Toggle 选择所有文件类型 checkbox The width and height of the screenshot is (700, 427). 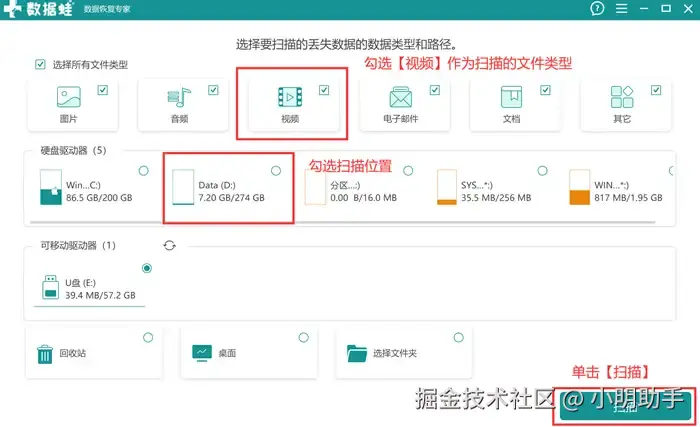(x=40, y=64)
